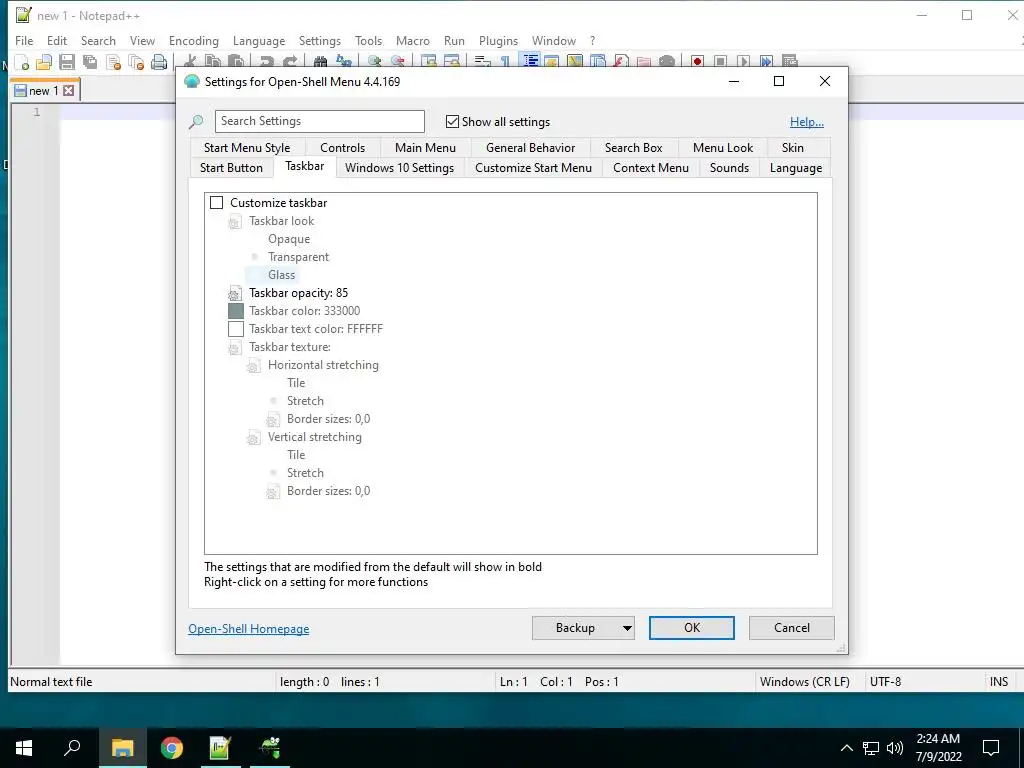Select the Glass taskbar look option

[281, 275]
